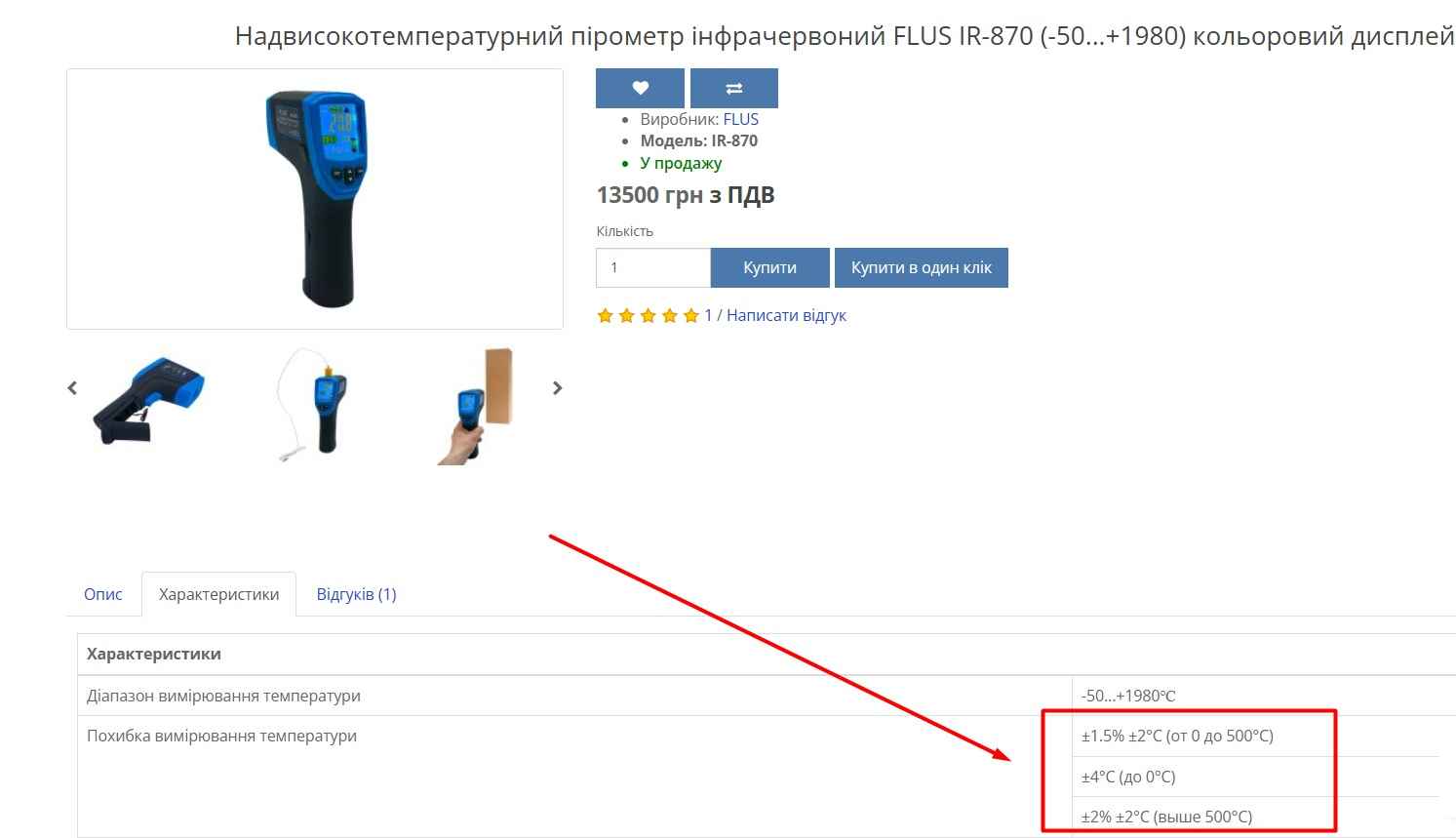Click the review count link next to stars
This screenshot has height=838, width=1456.
click(x=708, y=315)
